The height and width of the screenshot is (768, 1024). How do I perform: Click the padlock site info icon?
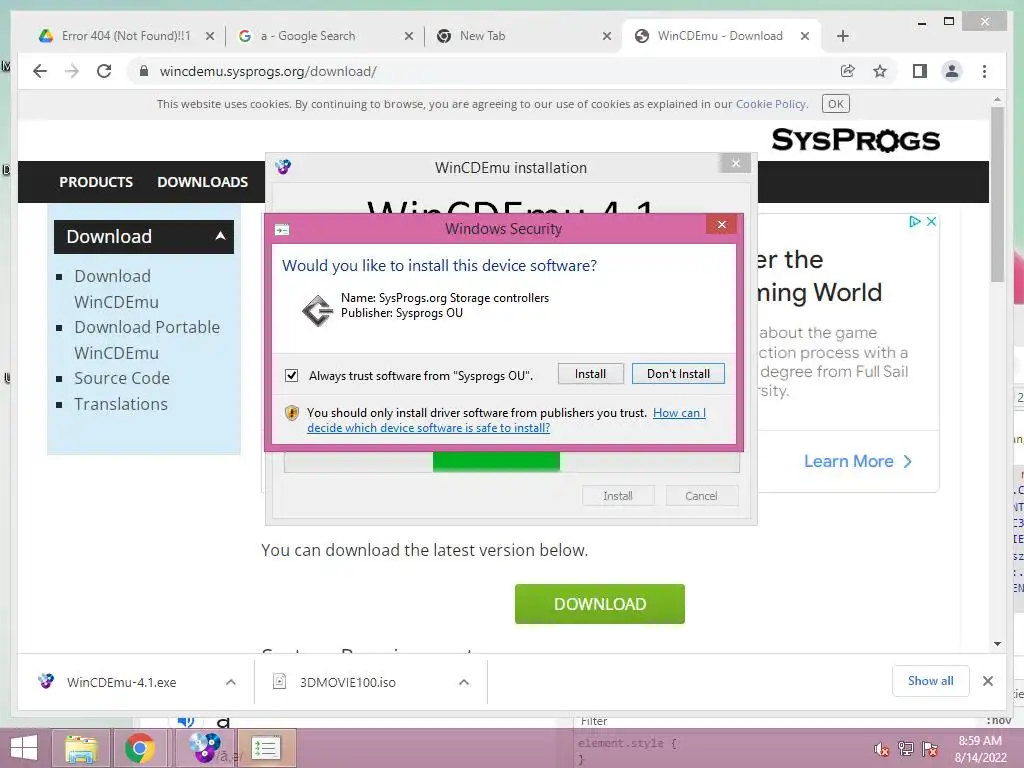coord(144,71)
